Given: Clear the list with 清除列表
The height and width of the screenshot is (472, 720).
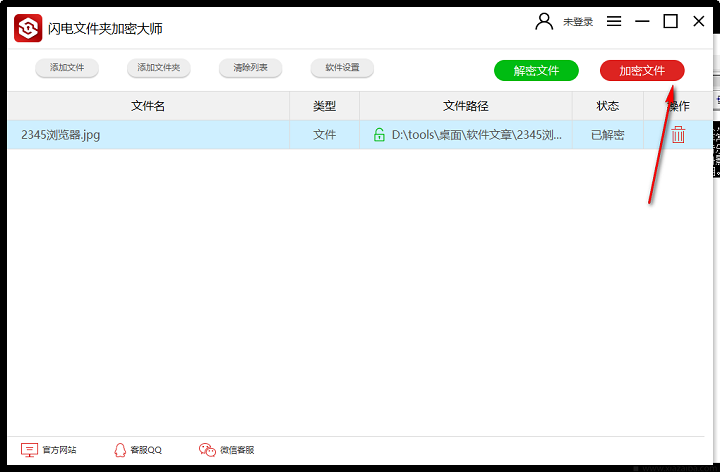Looking at the screenshot, I should pos(250,69).
